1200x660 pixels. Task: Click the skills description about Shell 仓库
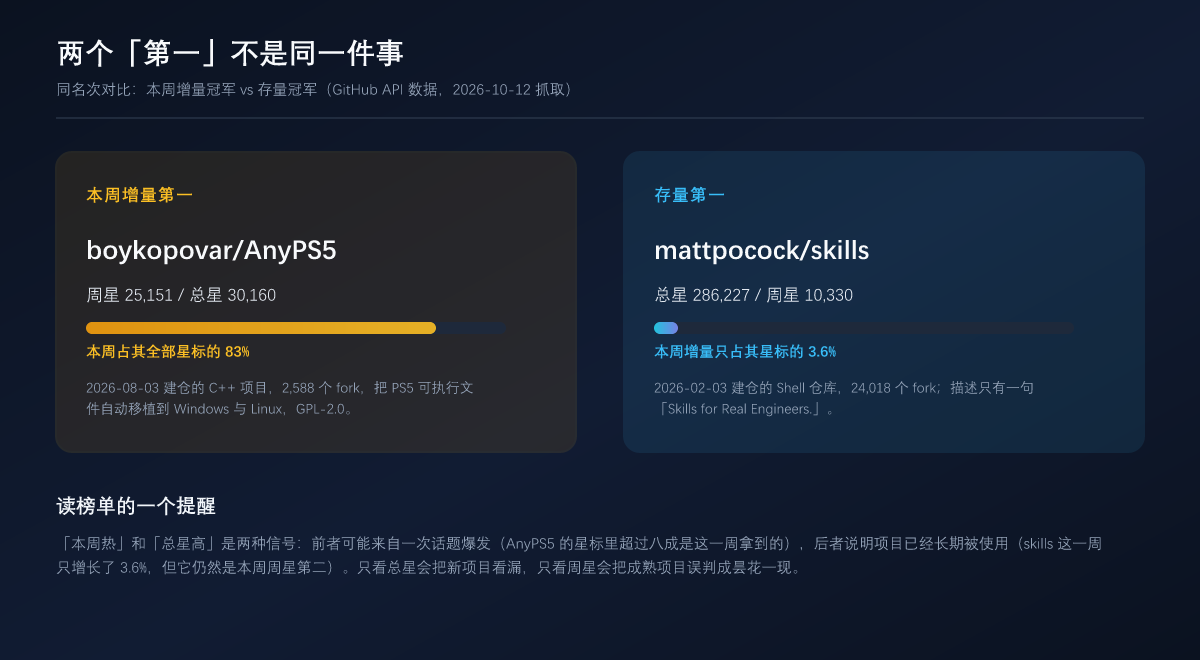(x=844, y=398)
